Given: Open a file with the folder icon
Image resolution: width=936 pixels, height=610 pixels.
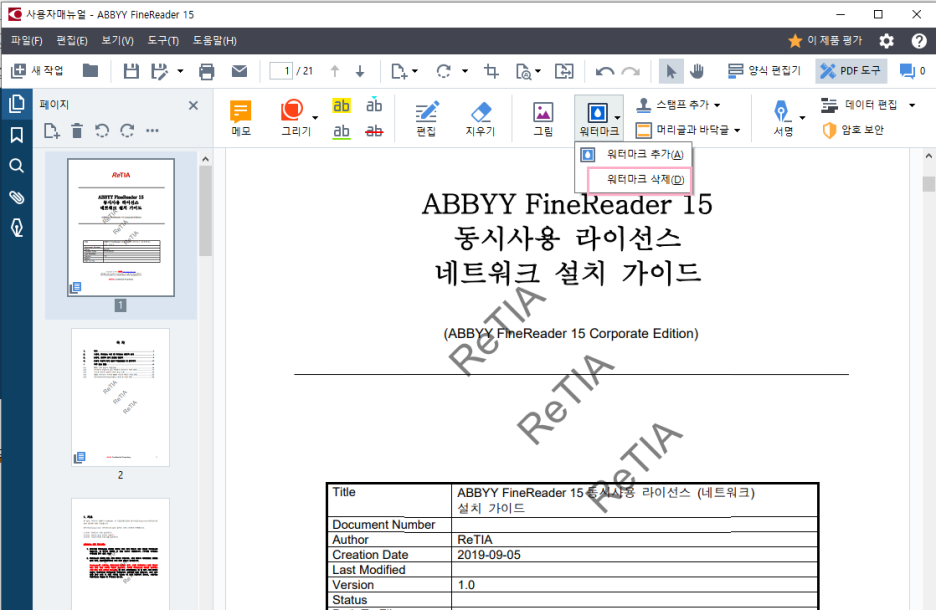Looking at the screenshot, I should [x=91, y=71].
